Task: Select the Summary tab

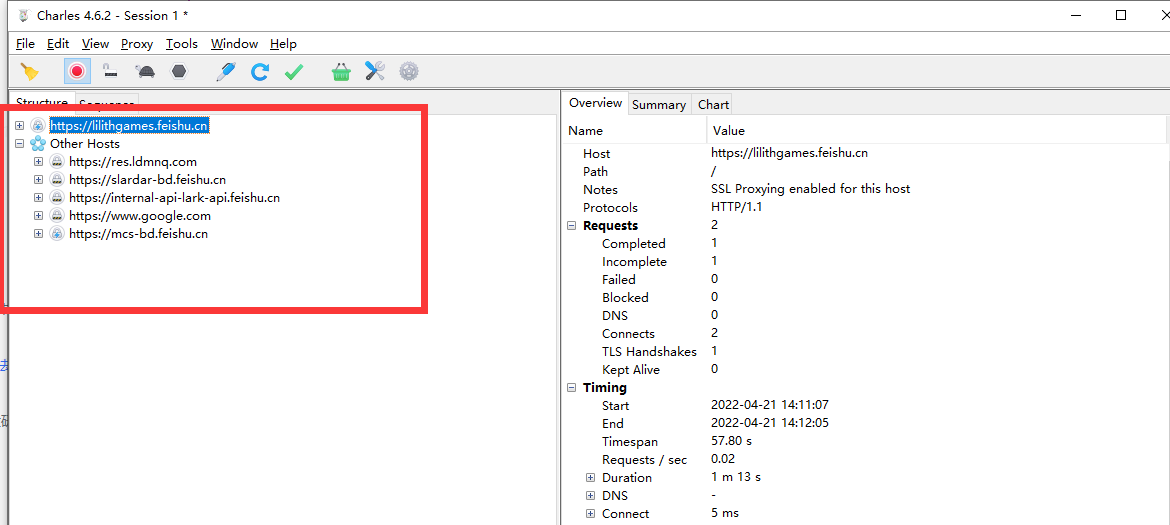Action: point(659,104)
